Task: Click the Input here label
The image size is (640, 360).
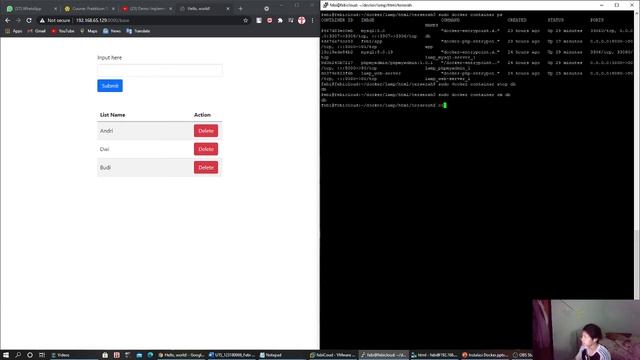Action: 109,58
